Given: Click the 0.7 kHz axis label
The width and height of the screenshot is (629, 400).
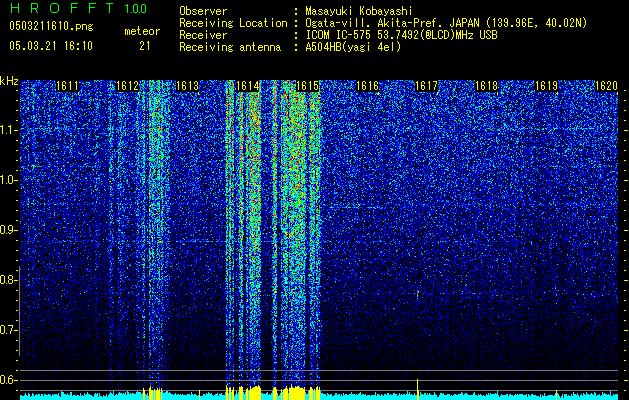Looking at the screenshot, I should pyautogui.click(x=8, y=330).
